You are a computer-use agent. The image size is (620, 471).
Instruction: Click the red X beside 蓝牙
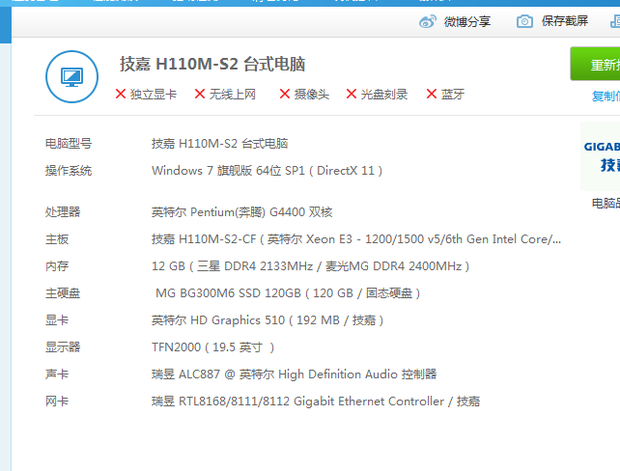tap(431, 94)
